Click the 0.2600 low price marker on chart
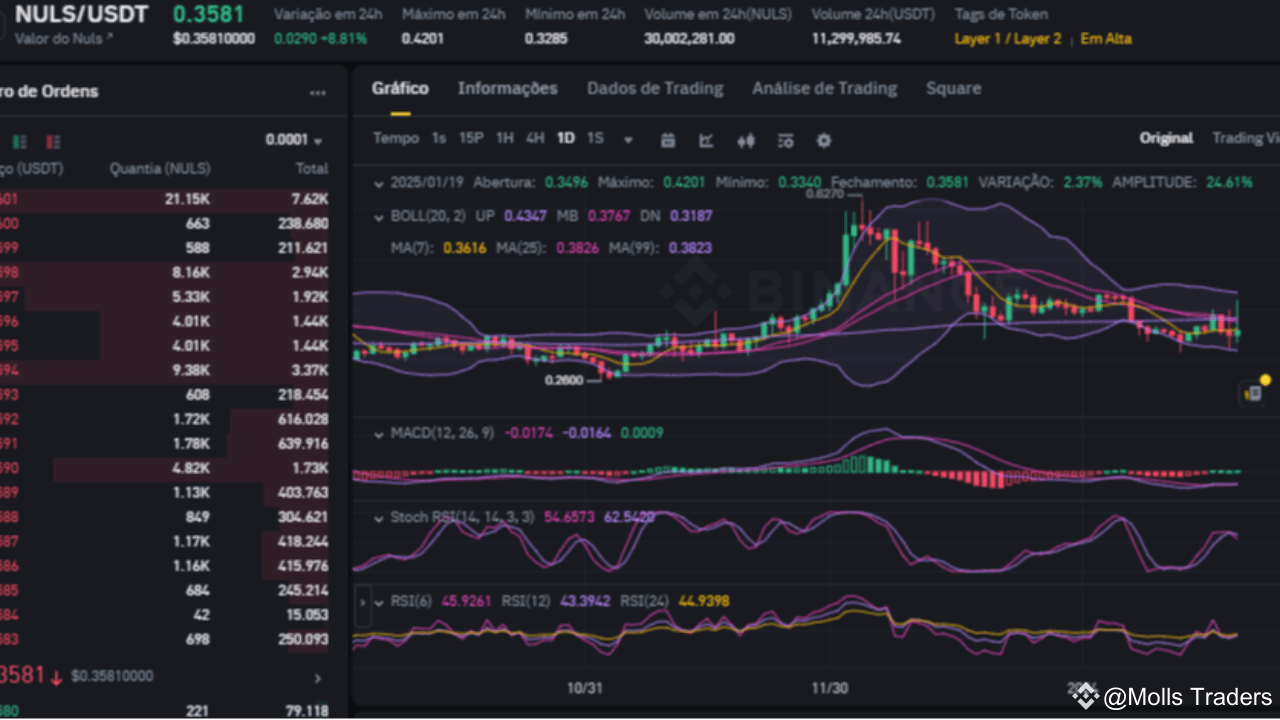Viewport: 1280px width, 720px height. 563,380
